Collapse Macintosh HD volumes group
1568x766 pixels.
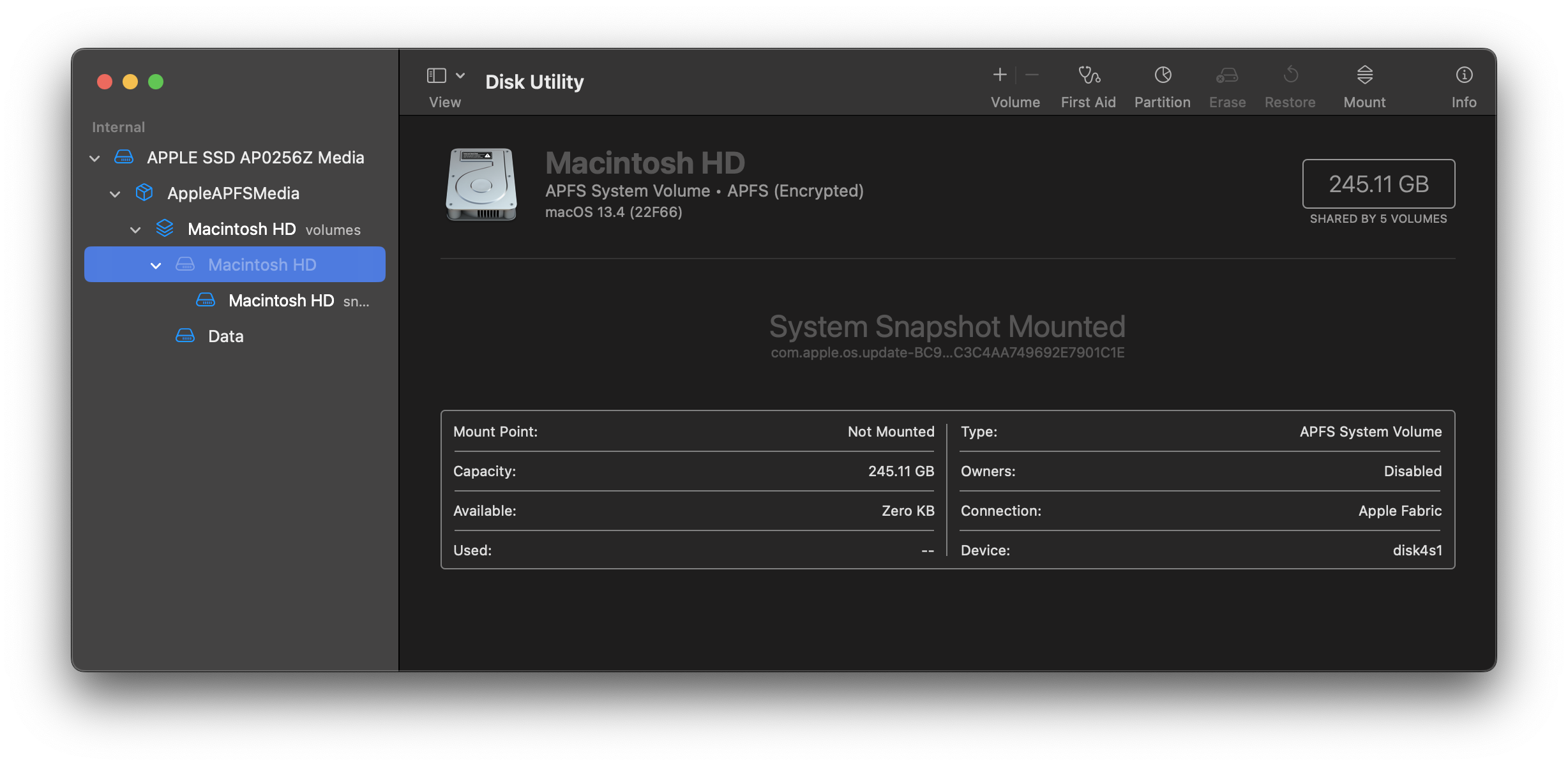pyautogui.click(x=136, y=230)
